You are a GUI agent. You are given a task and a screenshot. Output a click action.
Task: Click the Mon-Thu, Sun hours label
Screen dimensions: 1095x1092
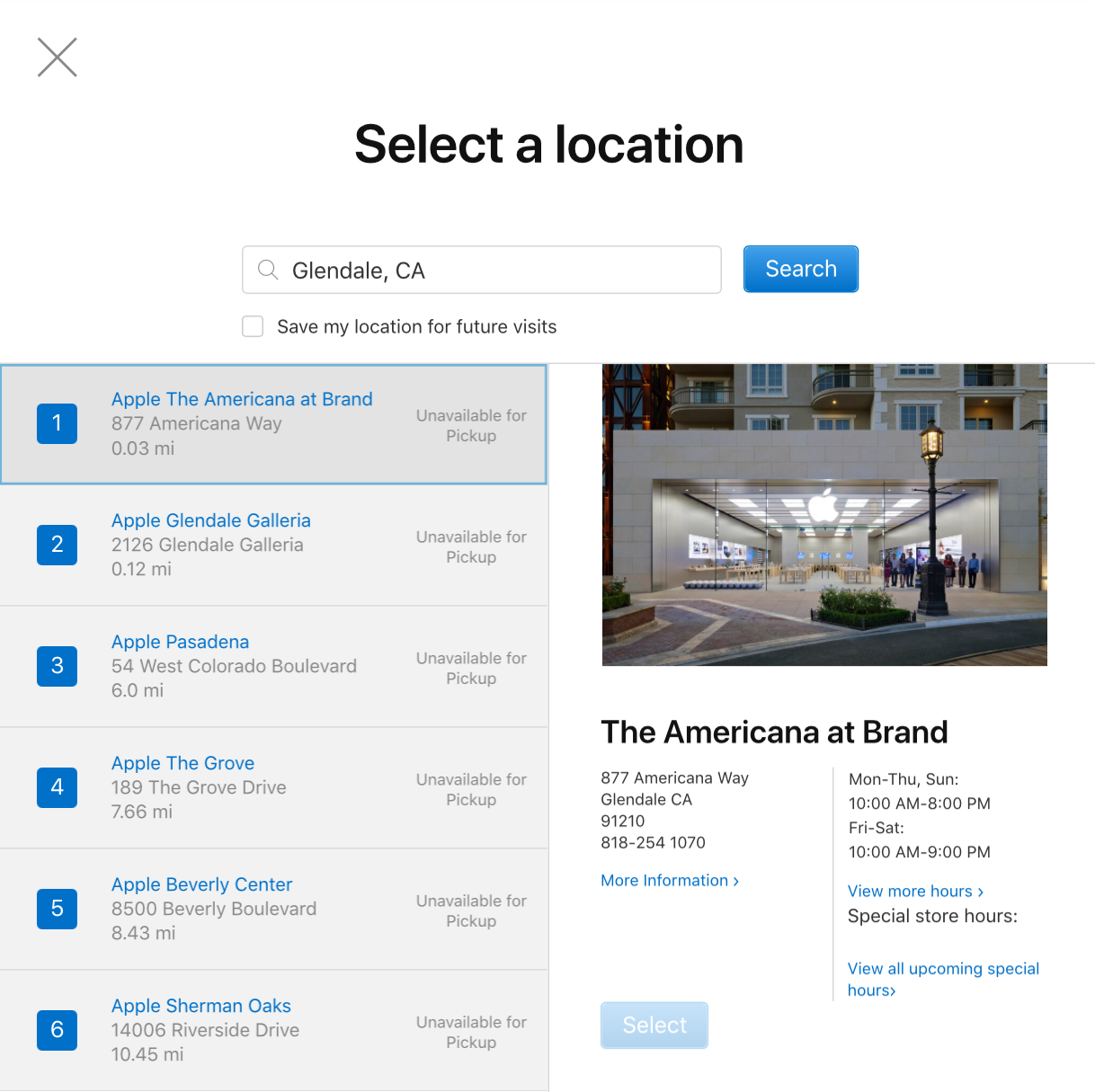click(x=904, y=779)
